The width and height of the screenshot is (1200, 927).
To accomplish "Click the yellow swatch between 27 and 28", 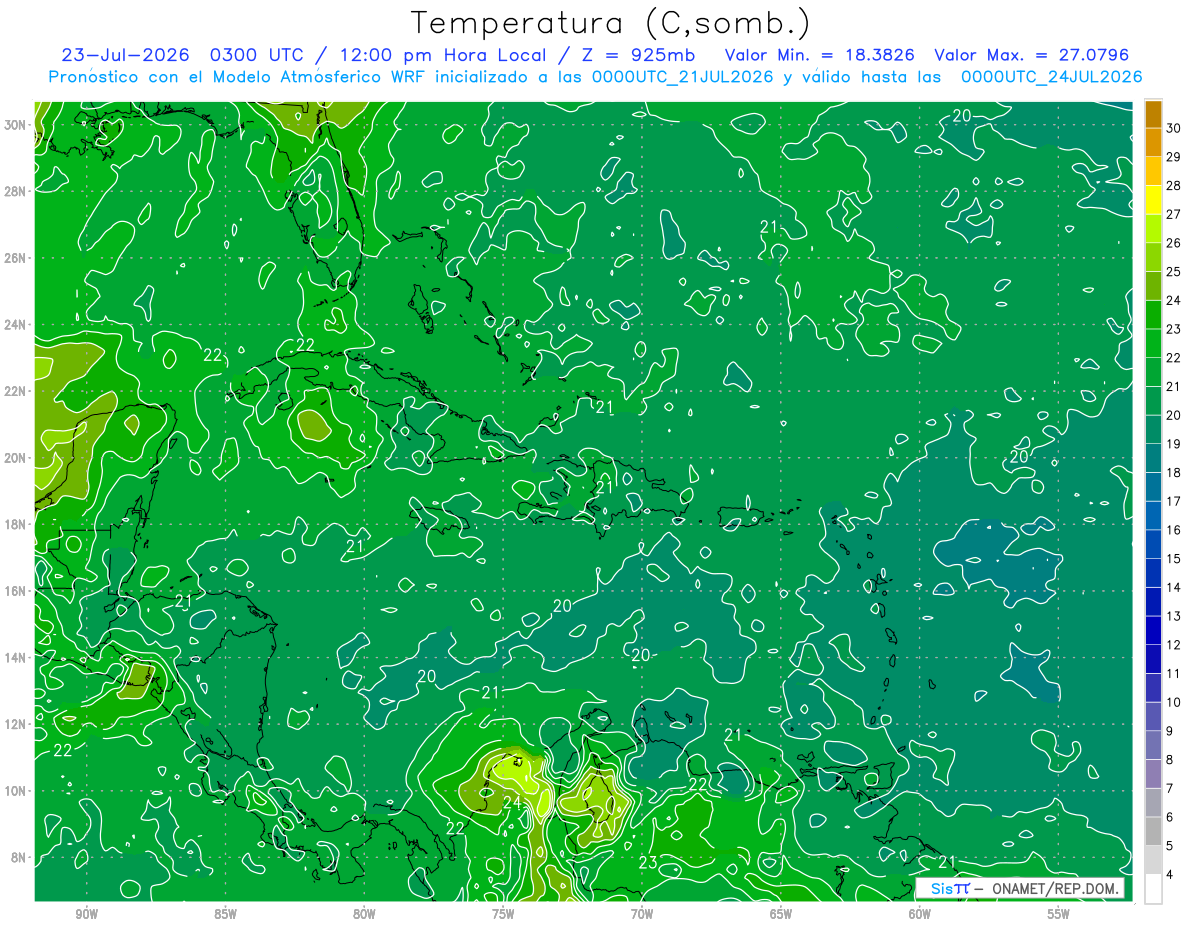I will point(1153,200).
